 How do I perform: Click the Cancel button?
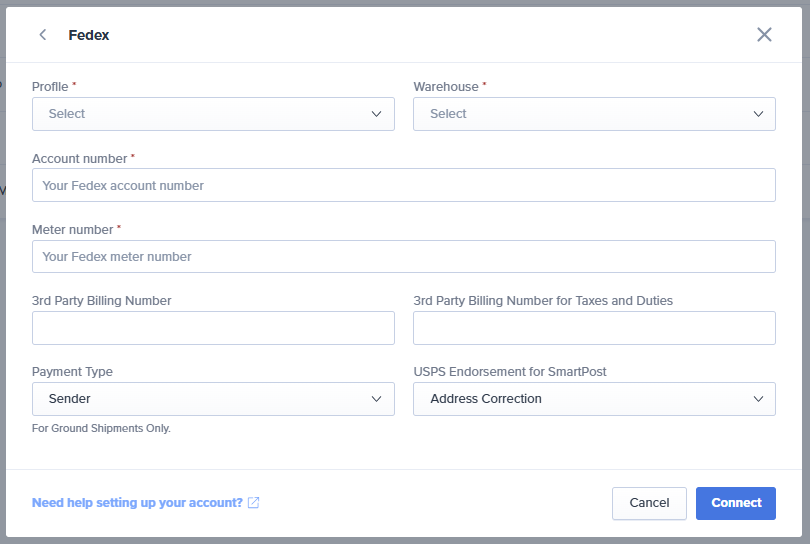649,503
